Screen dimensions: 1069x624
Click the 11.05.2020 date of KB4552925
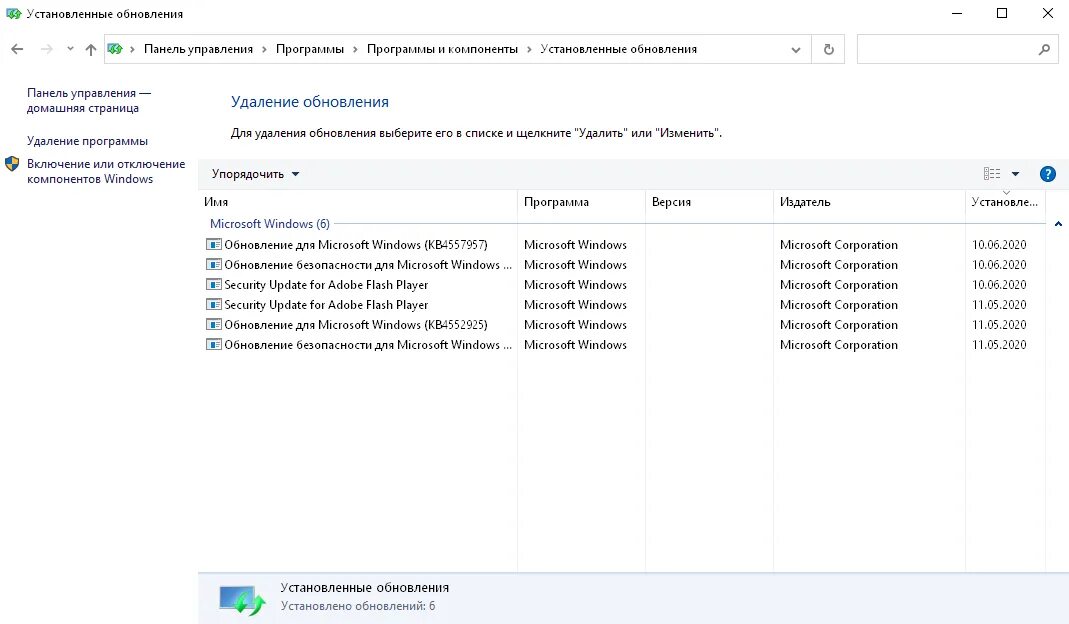point(999,325)
